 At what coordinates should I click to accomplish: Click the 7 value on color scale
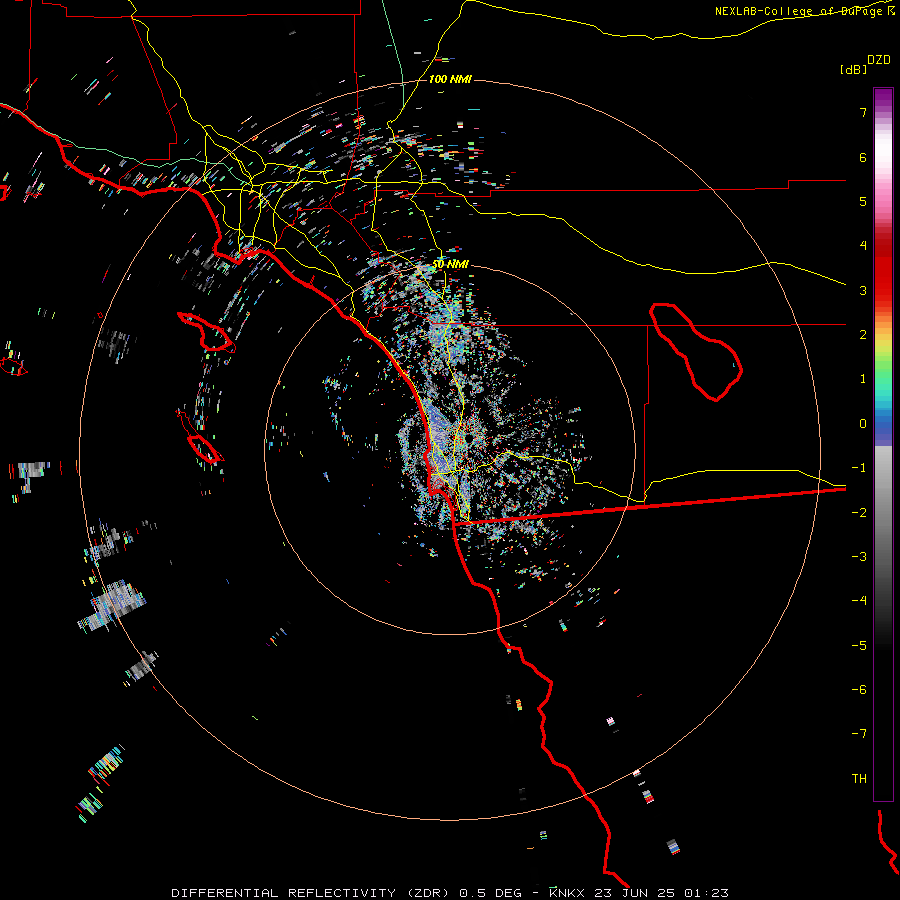tap(863, 112)
